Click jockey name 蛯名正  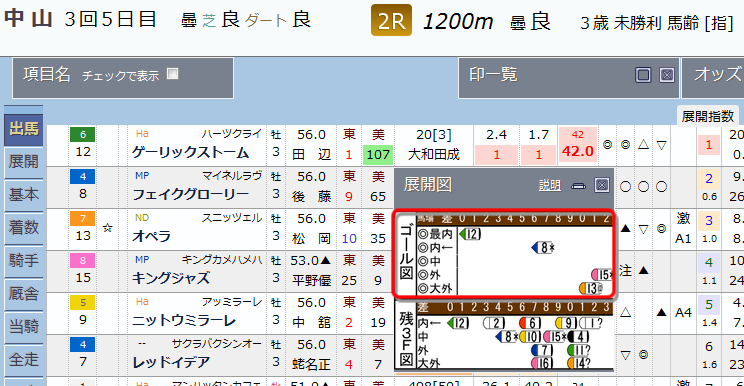pos(311,364)
